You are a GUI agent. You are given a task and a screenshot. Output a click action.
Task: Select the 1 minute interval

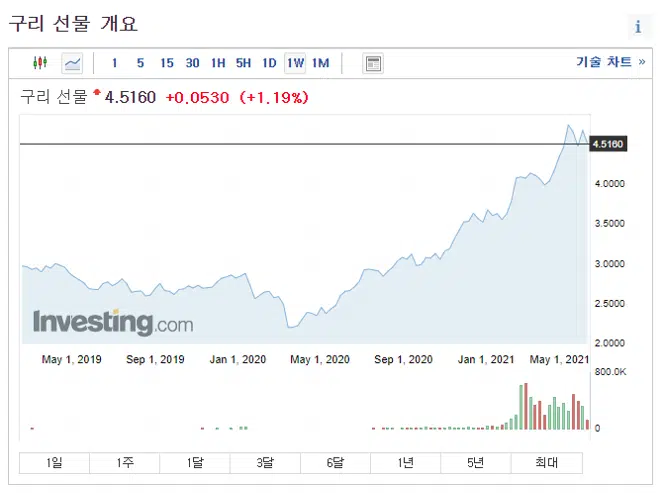coord(114,63)
